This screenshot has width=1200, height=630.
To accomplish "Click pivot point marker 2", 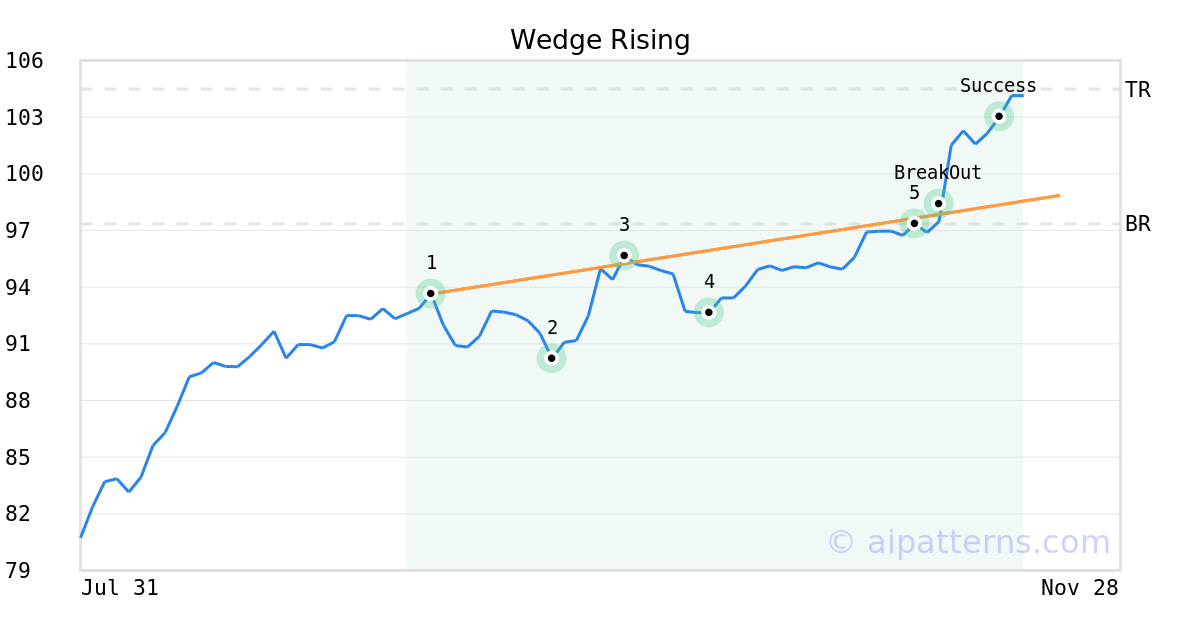I will point(551,358).
